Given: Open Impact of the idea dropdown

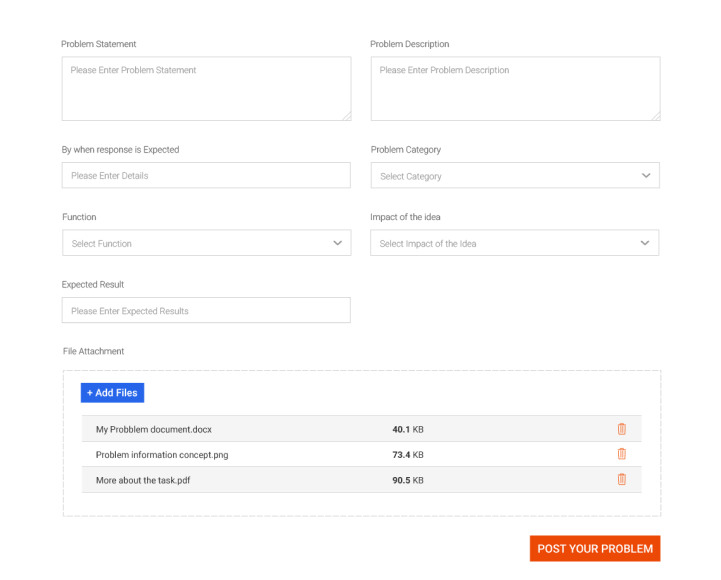Looking at the screenshot, I should [514, 243].
